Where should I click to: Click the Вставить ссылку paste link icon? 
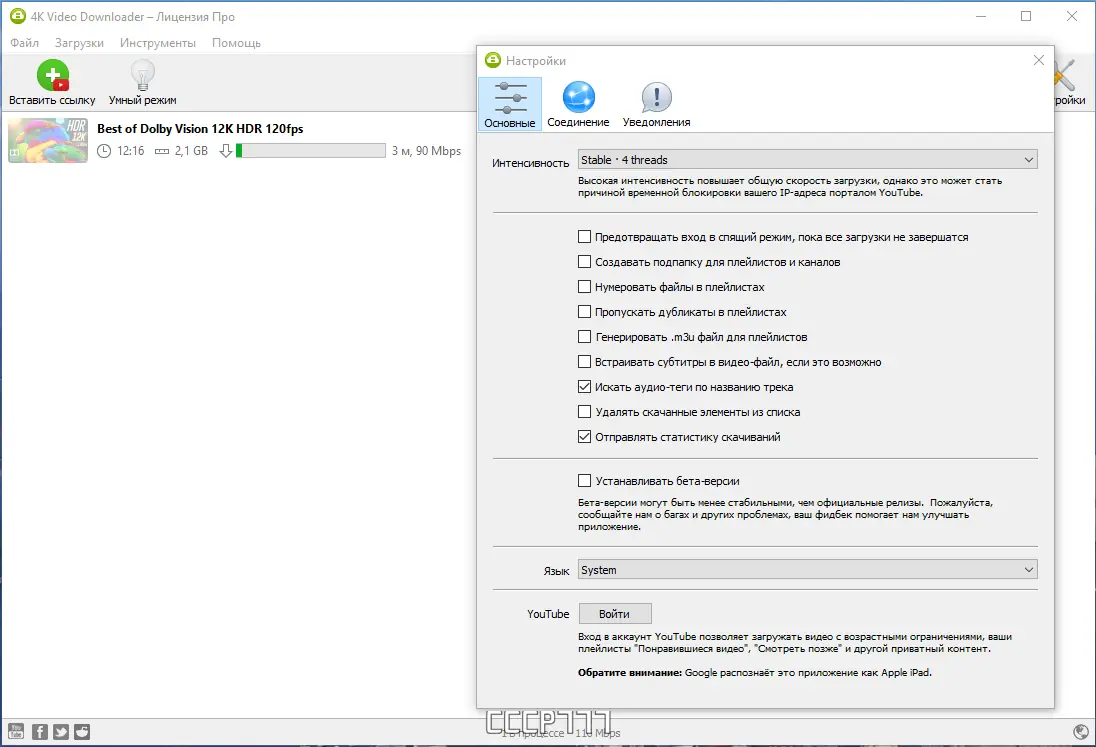click(x=52, y=75)
